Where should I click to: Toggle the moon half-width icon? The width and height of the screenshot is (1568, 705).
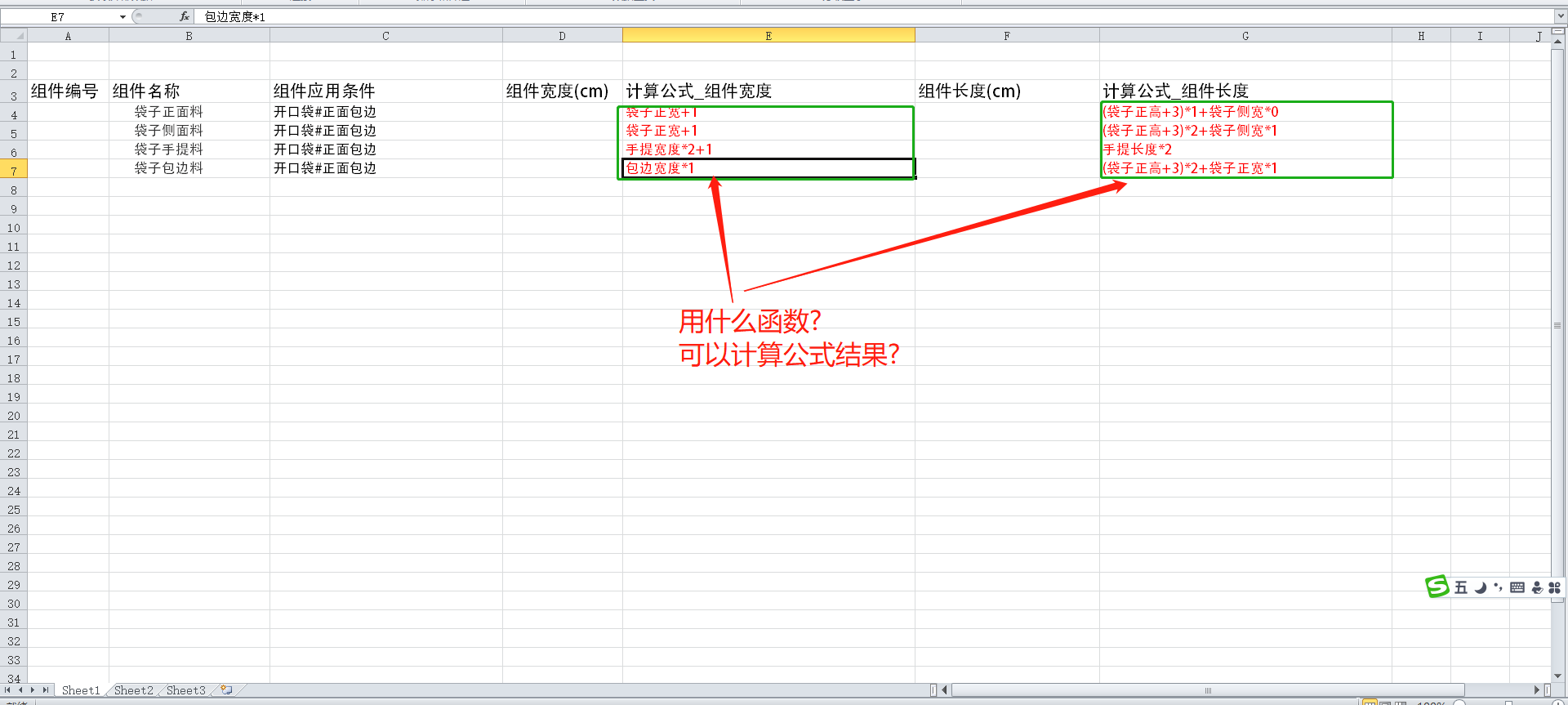[x=1480, y=587]
